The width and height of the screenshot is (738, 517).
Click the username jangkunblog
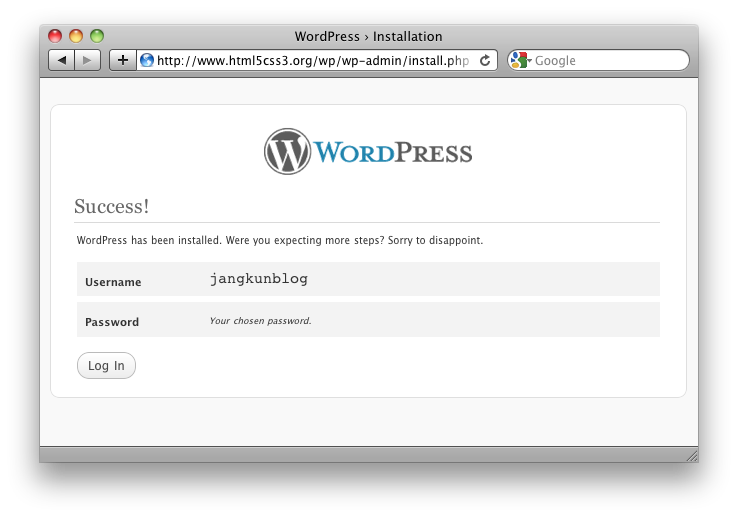tap(259, 279)
